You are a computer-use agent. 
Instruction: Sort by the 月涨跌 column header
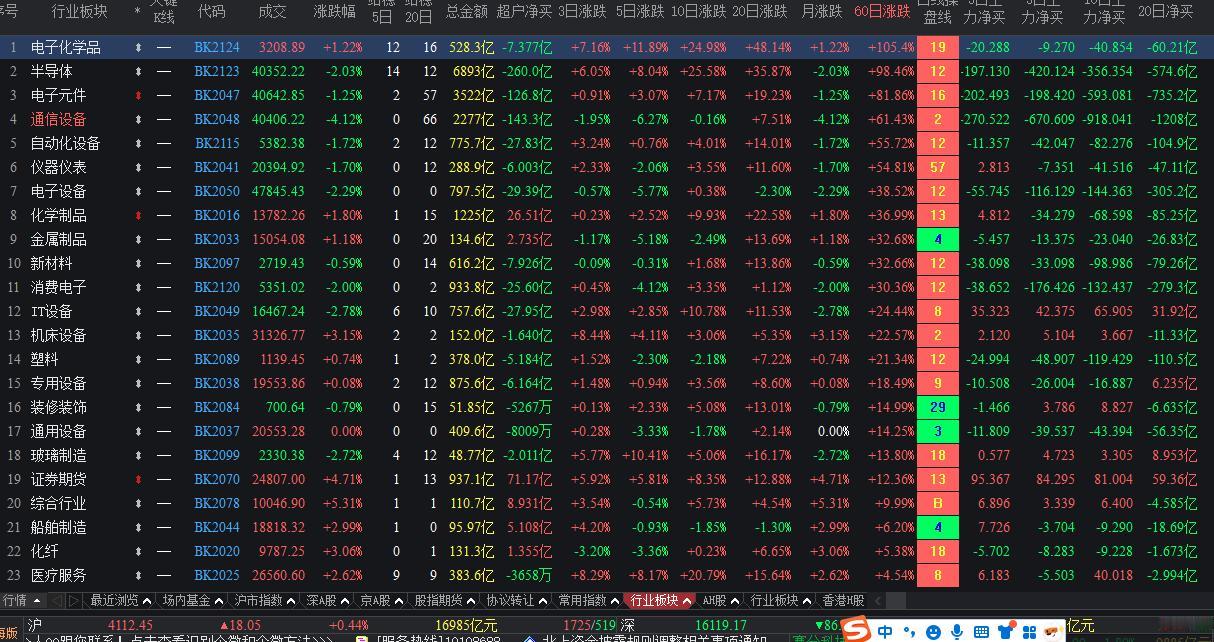[822, 12]
